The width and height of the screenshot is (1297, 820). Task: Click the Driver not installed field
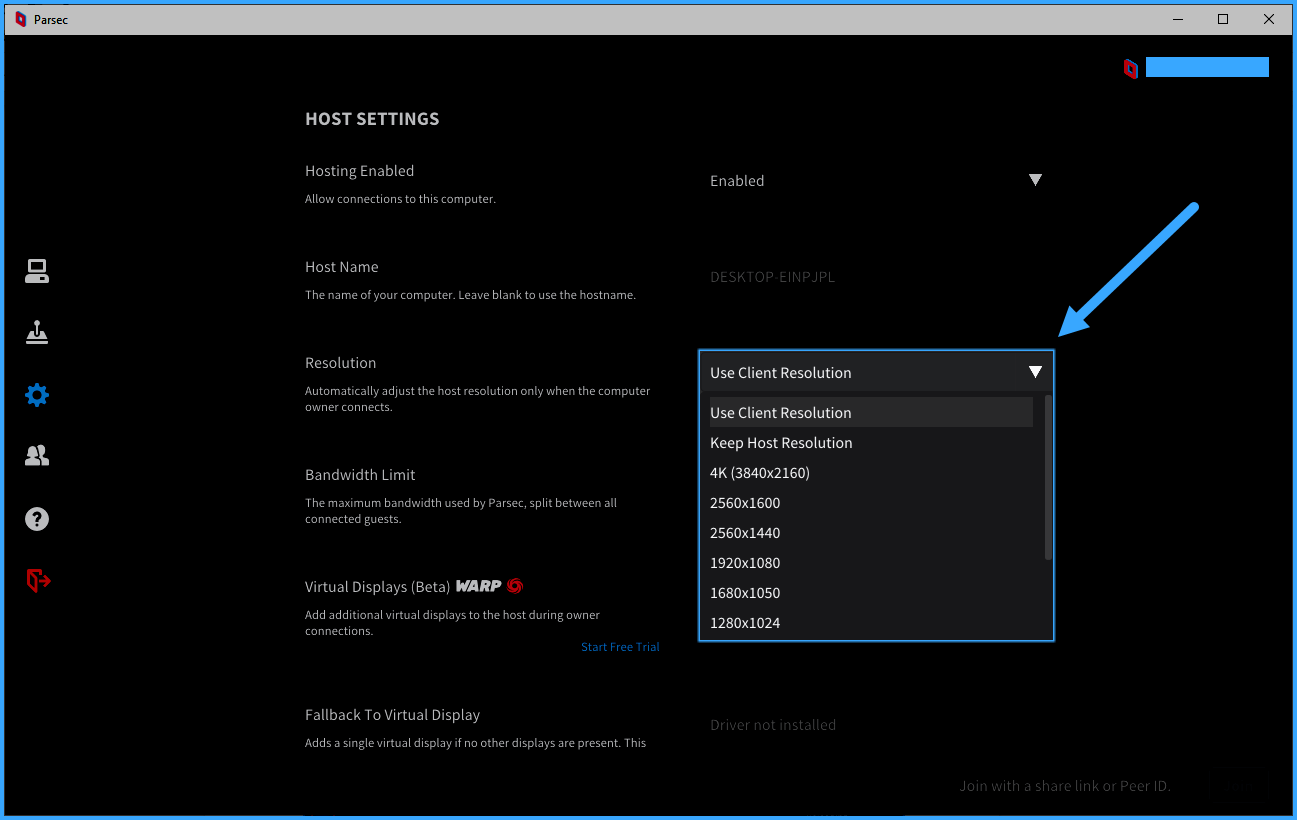(x=876, y=725)
